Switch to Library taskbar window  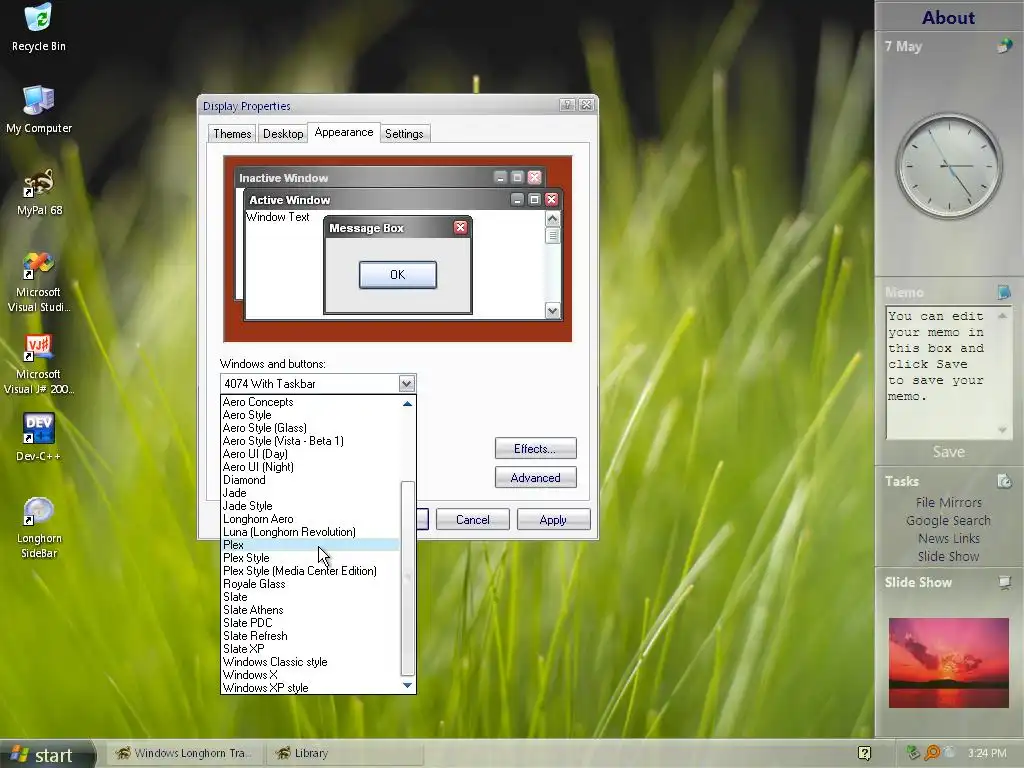tap(345, 753)
